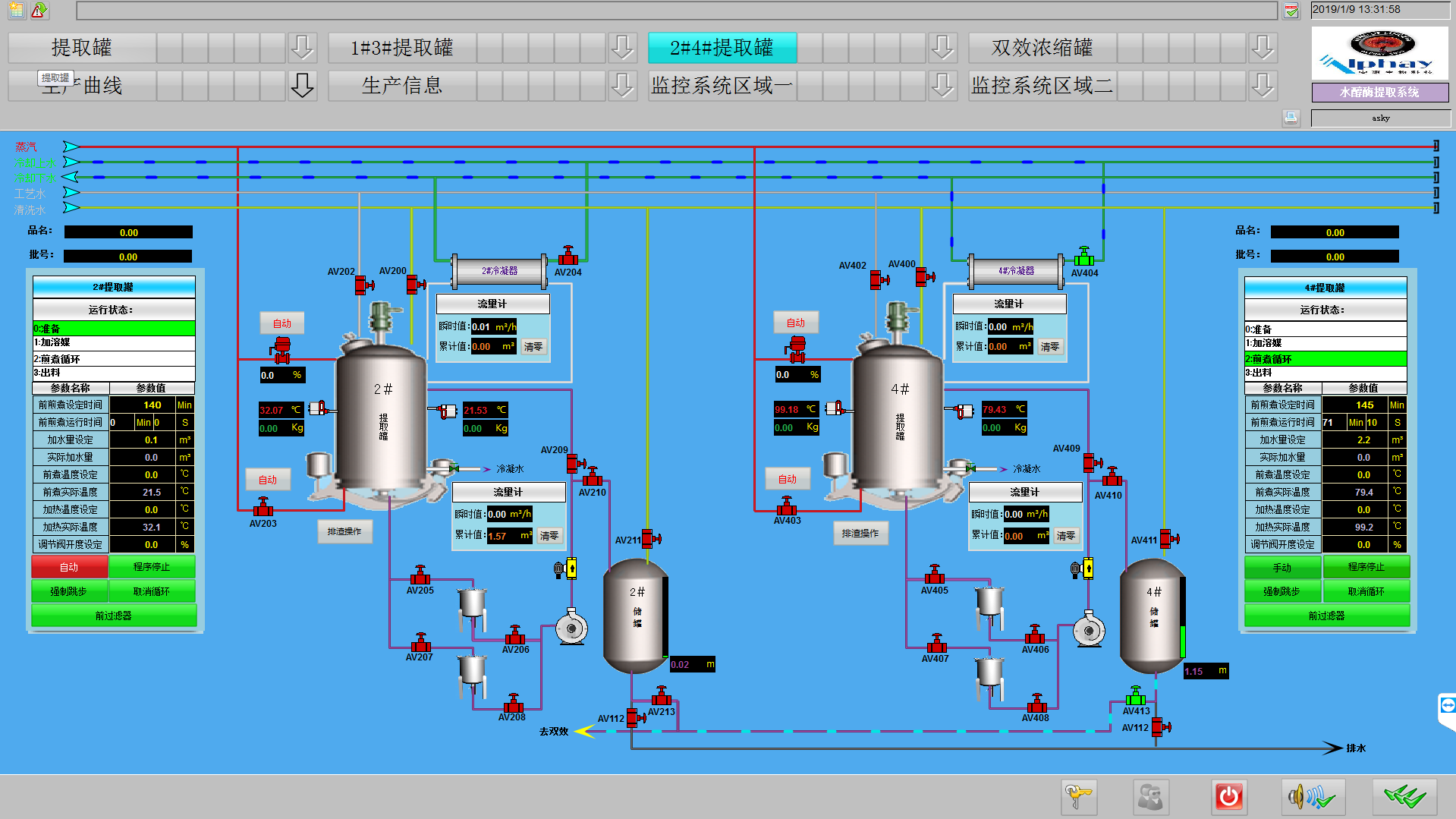Image resolution: width=1456 pixels, height=819 pixels.
Task: Click valve AV410 icon
Action: click(1112, 477)
